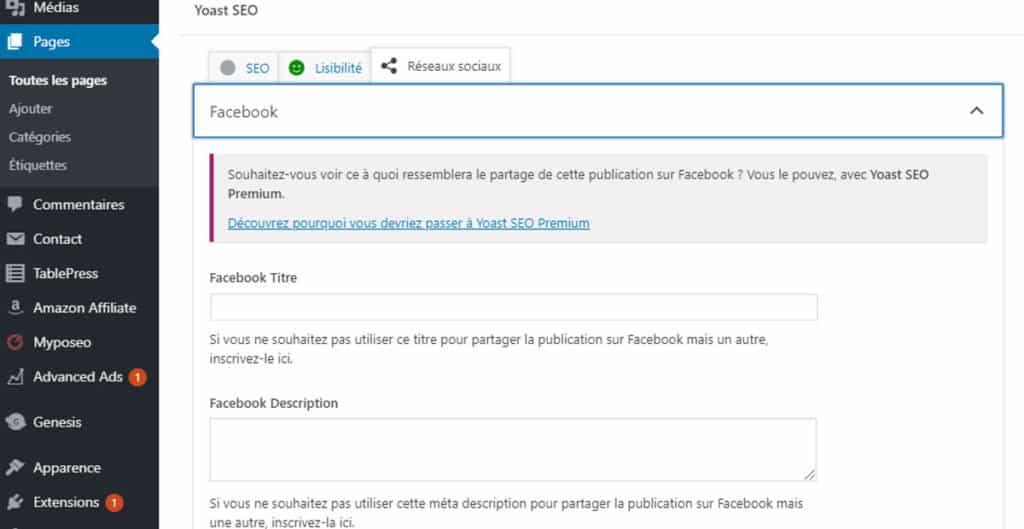
Task: Open the Ajouter submenu item
Action: pos(31,109)
